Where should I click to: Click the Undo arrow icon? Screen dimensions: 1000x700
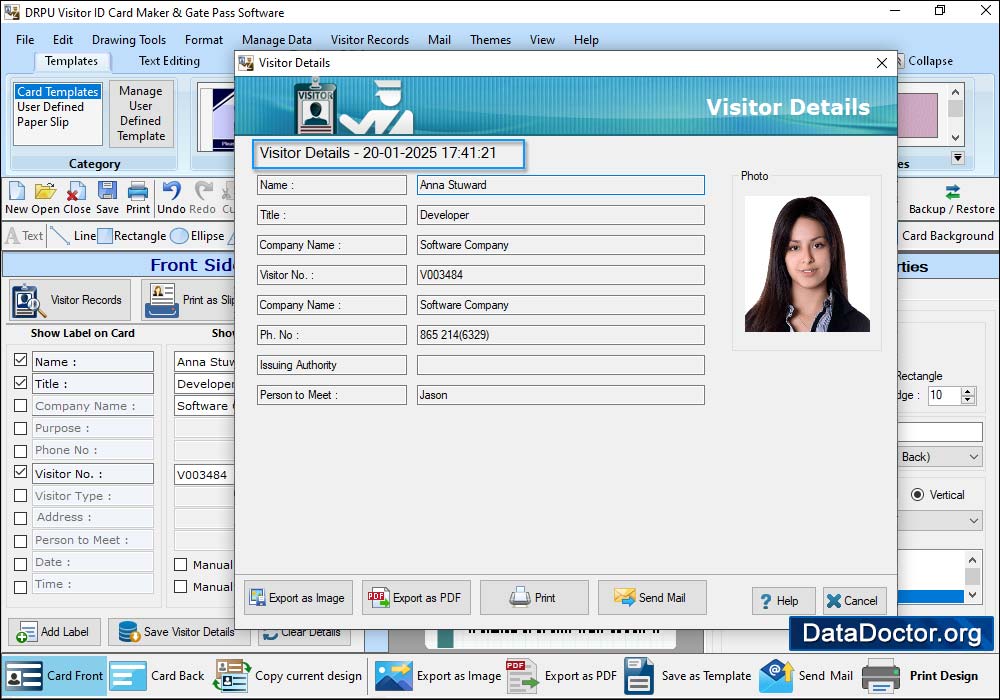pyautogui.click(x=171, y=191)
